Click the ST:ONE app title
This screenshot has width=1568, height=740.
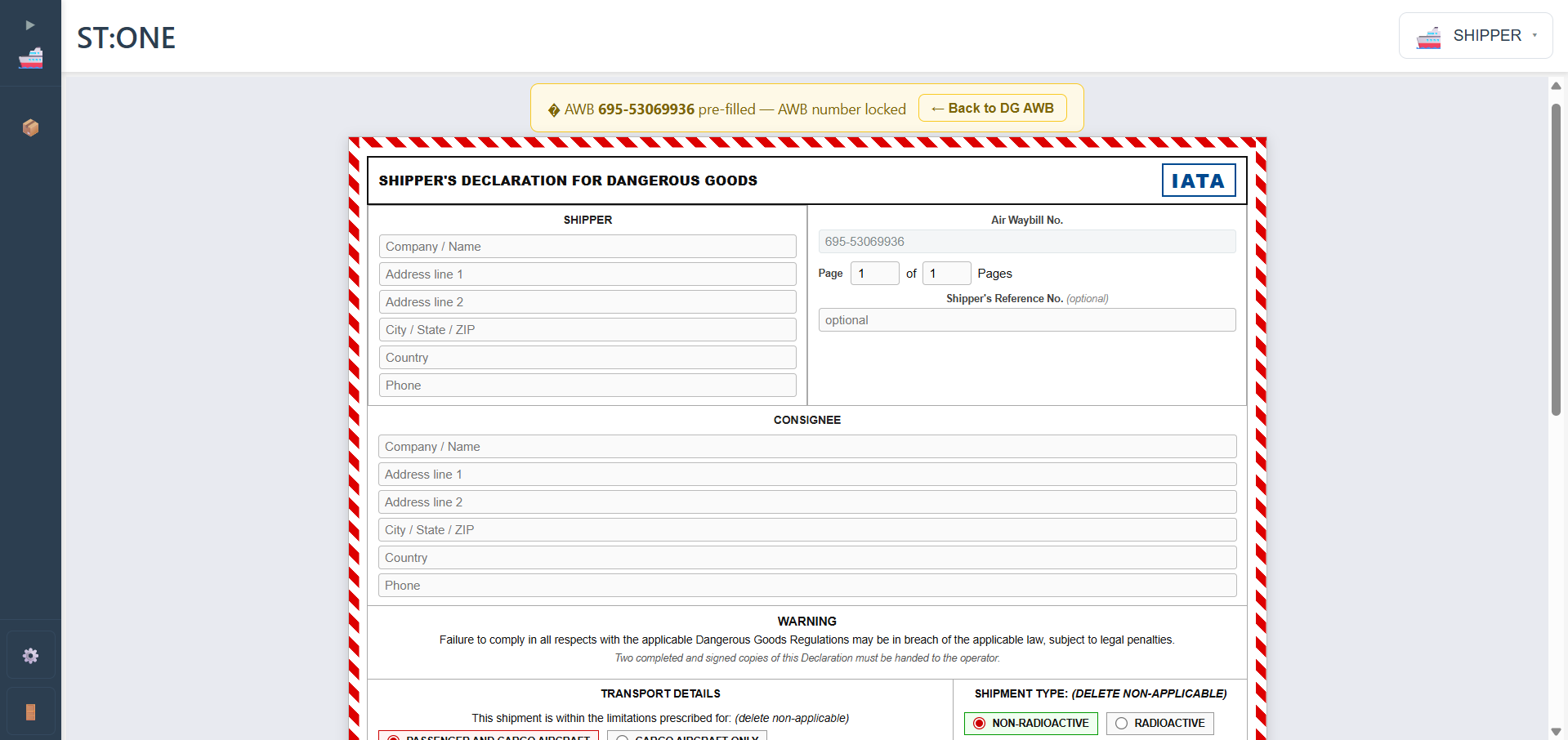[x=127, y=38]
